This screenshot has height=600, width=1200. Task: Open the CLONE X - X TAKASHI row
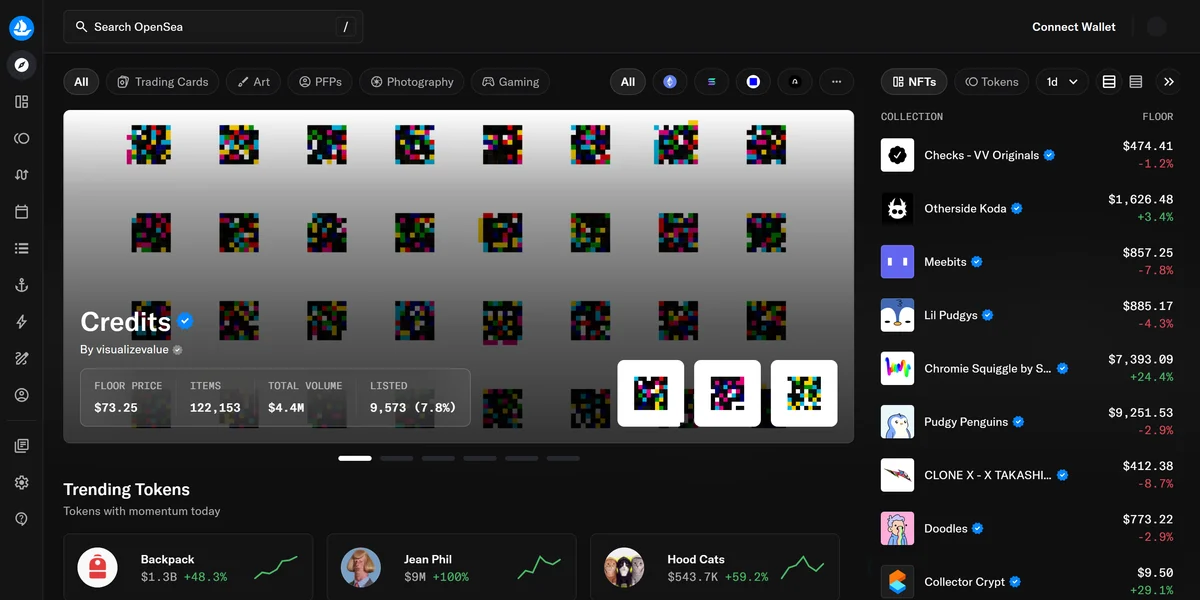coord(1027,475)
